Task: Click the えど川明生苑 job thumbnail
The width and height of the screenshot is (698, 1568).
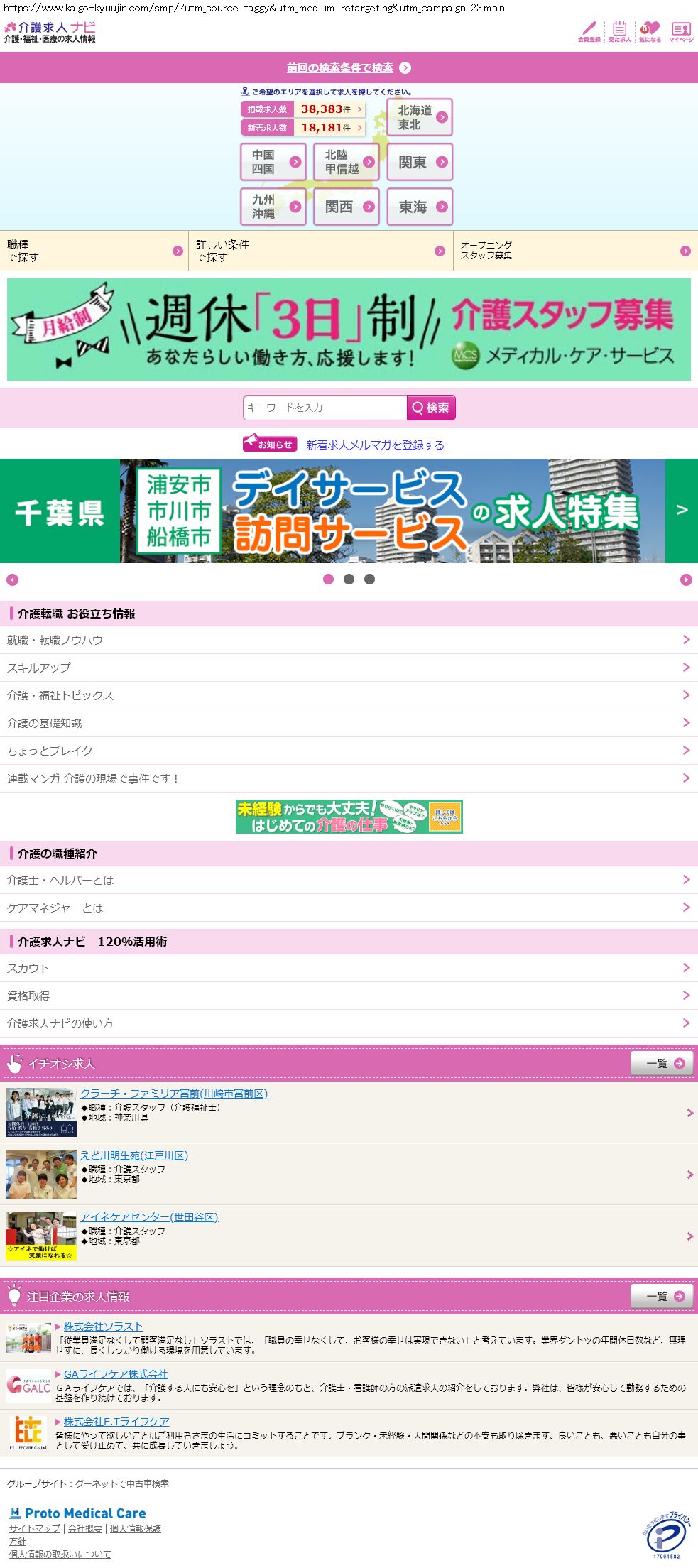Action: 41,1175
